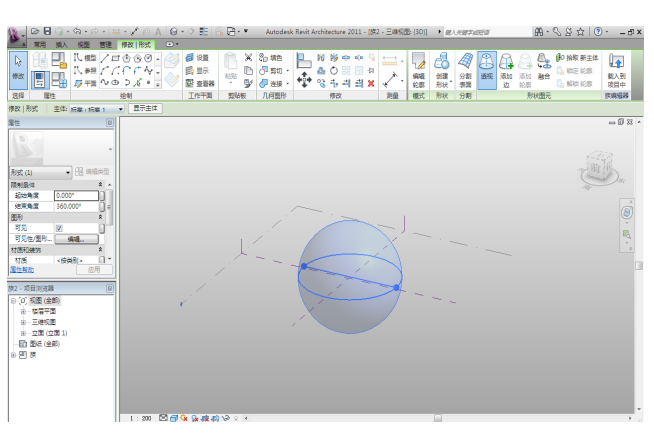Click the start angle (起始角度) value field
This screenshot has width=654, height=439.
click(76, 195)
